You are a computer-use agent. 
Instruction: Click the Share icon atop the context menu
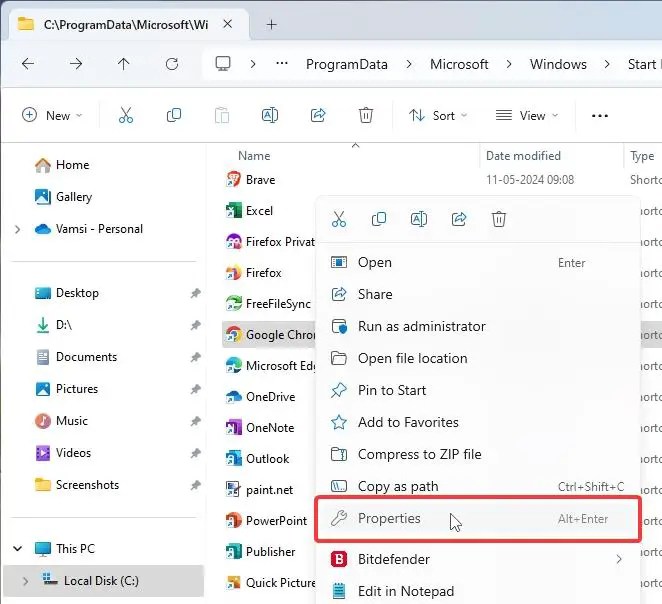[459, 219]
